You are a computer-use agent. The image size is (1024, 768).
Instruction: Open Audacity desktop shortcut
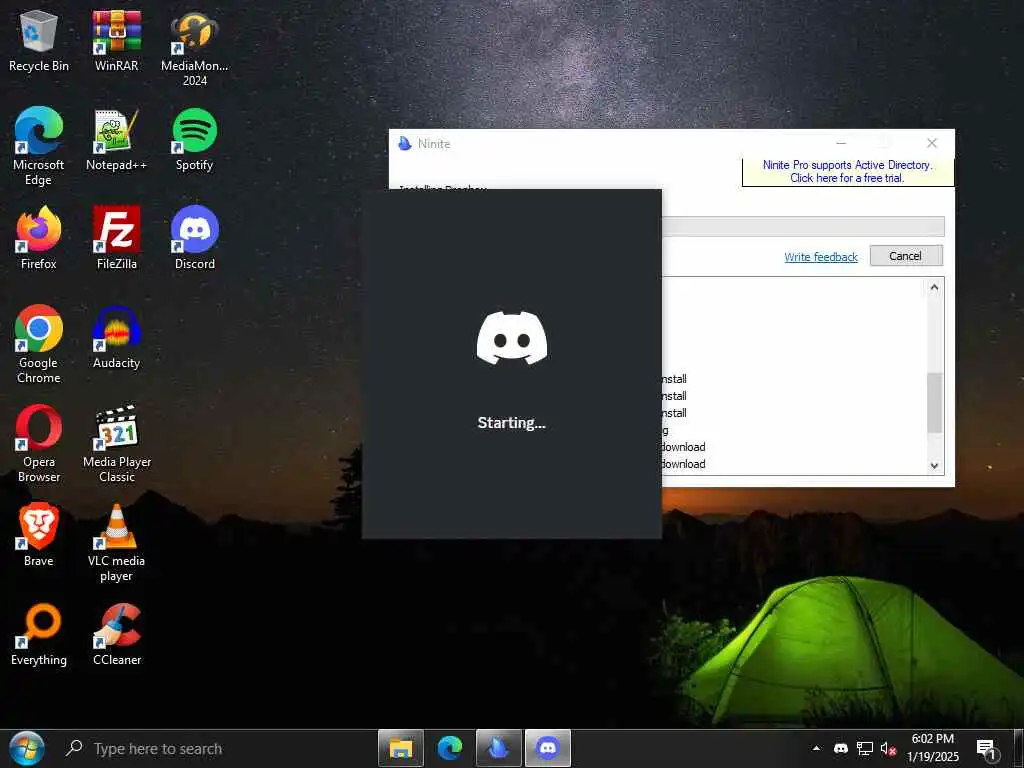click(x=116, y=338)
